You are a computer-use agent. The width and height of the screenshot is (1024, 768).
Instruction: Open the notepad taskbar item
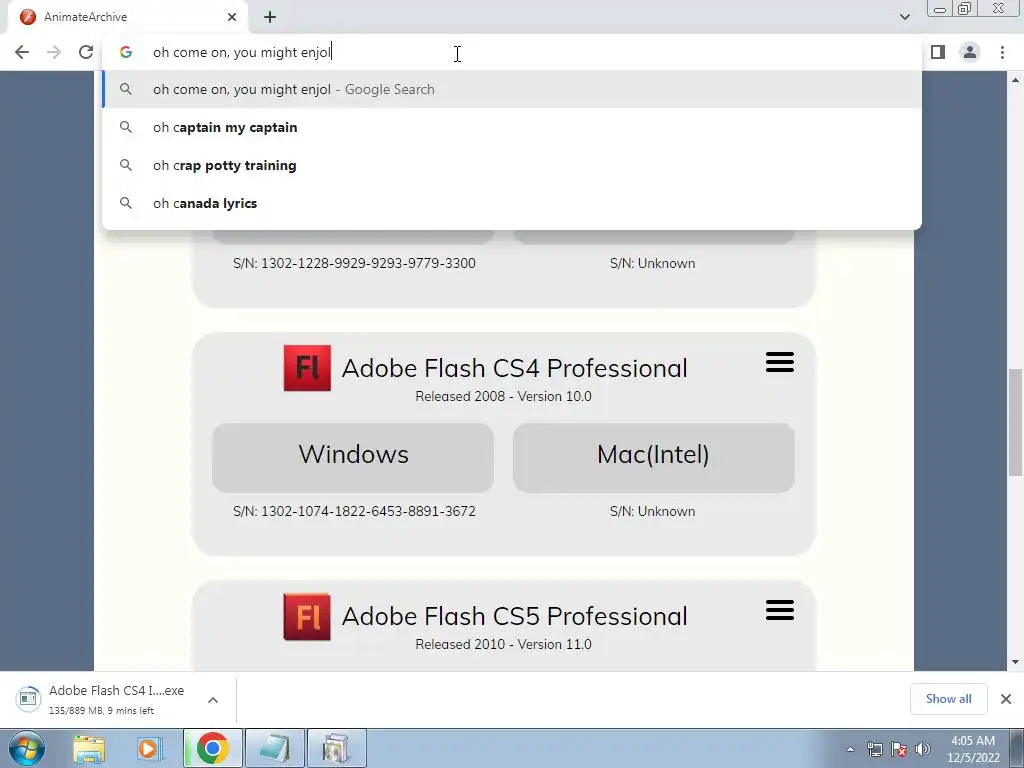point(274,748)
